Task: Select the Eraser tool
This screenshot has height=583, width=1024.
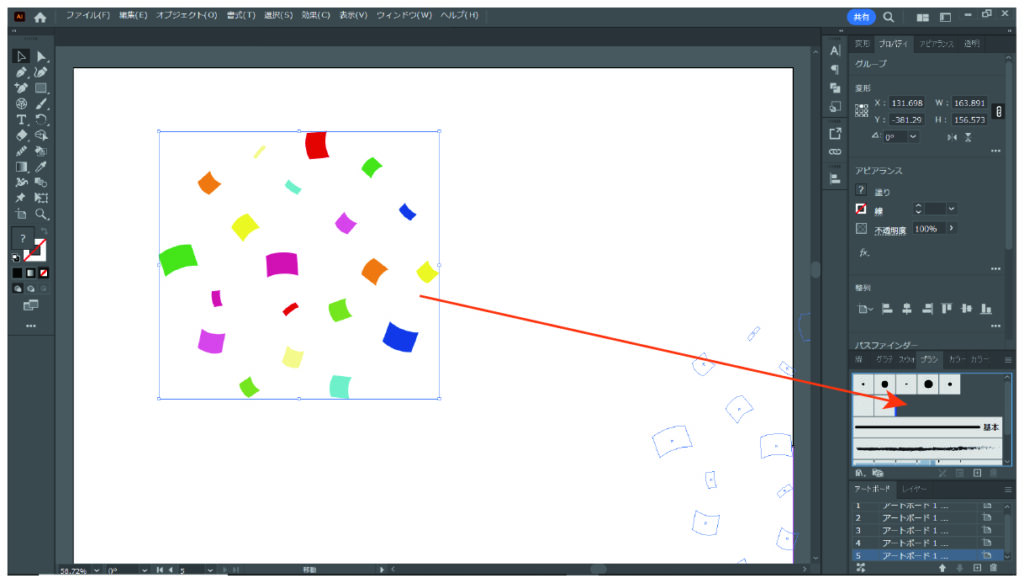Action: (x=21, y=135)
